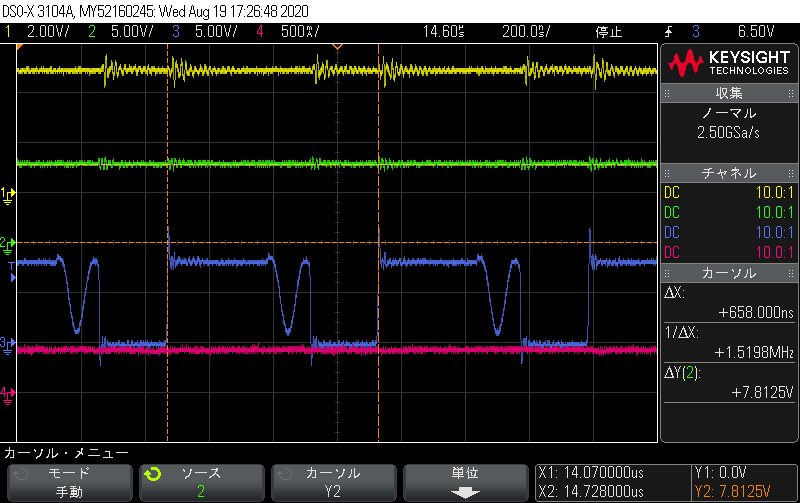Open the Channel (チャネル) panel header
The image size is (800, 503).
[x=729, y=173]
